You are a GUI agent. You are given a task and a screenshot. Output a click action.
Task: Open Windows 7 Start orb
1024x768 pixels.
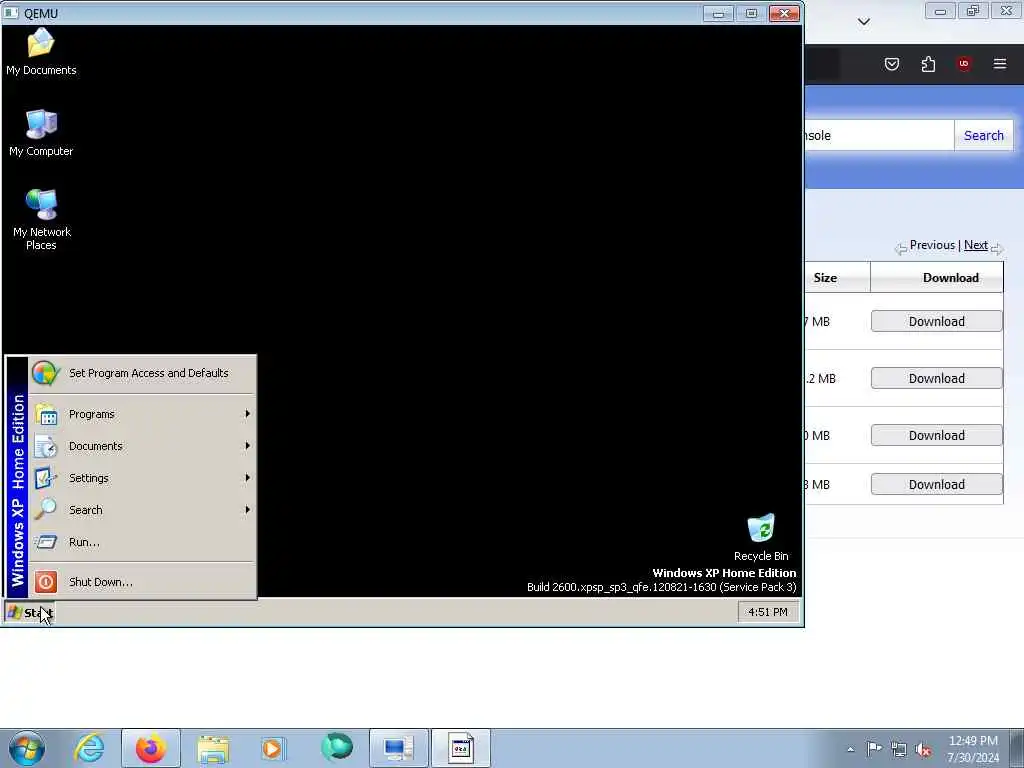(x=27, y=748)
